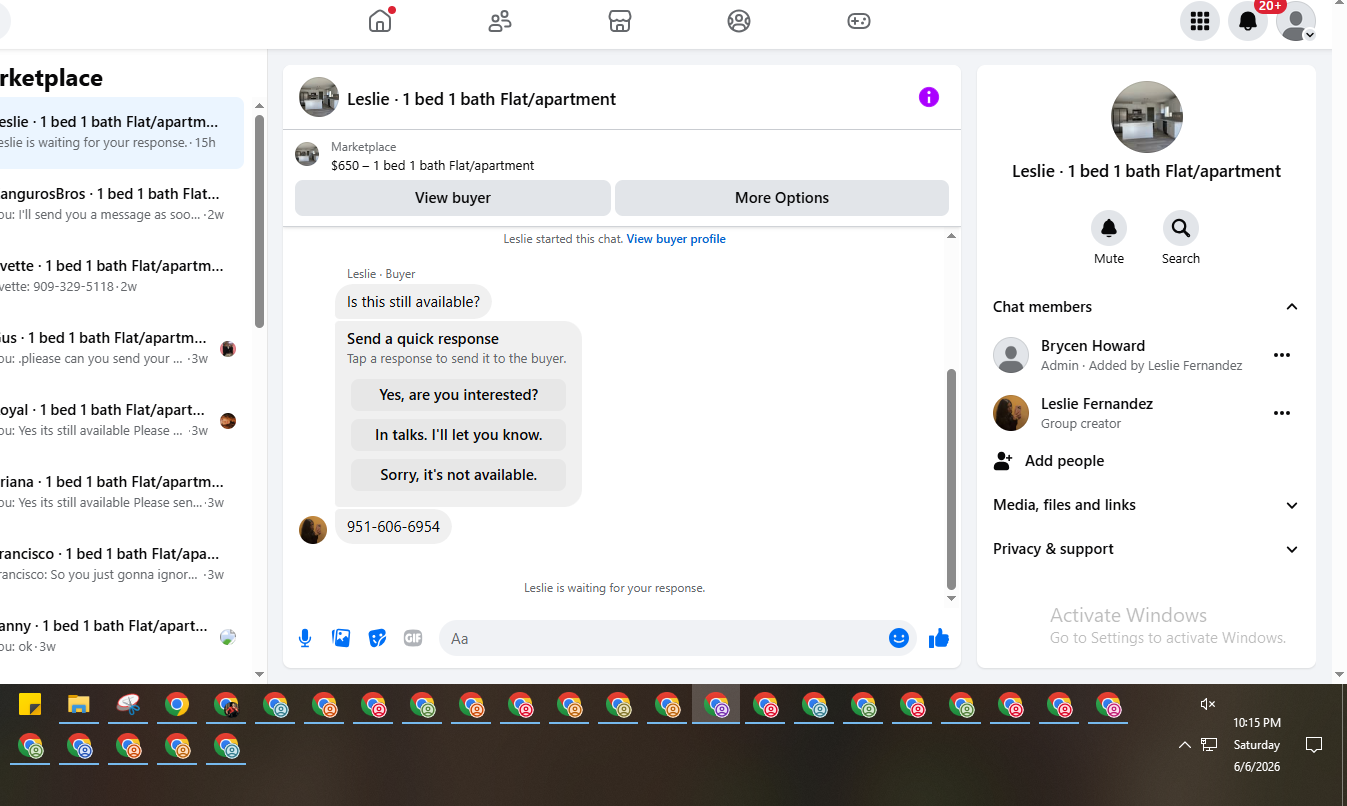Expand the Privacy & support section
The height and width of the screenshot is (806, 1347).
click(x=1292, y=549)
